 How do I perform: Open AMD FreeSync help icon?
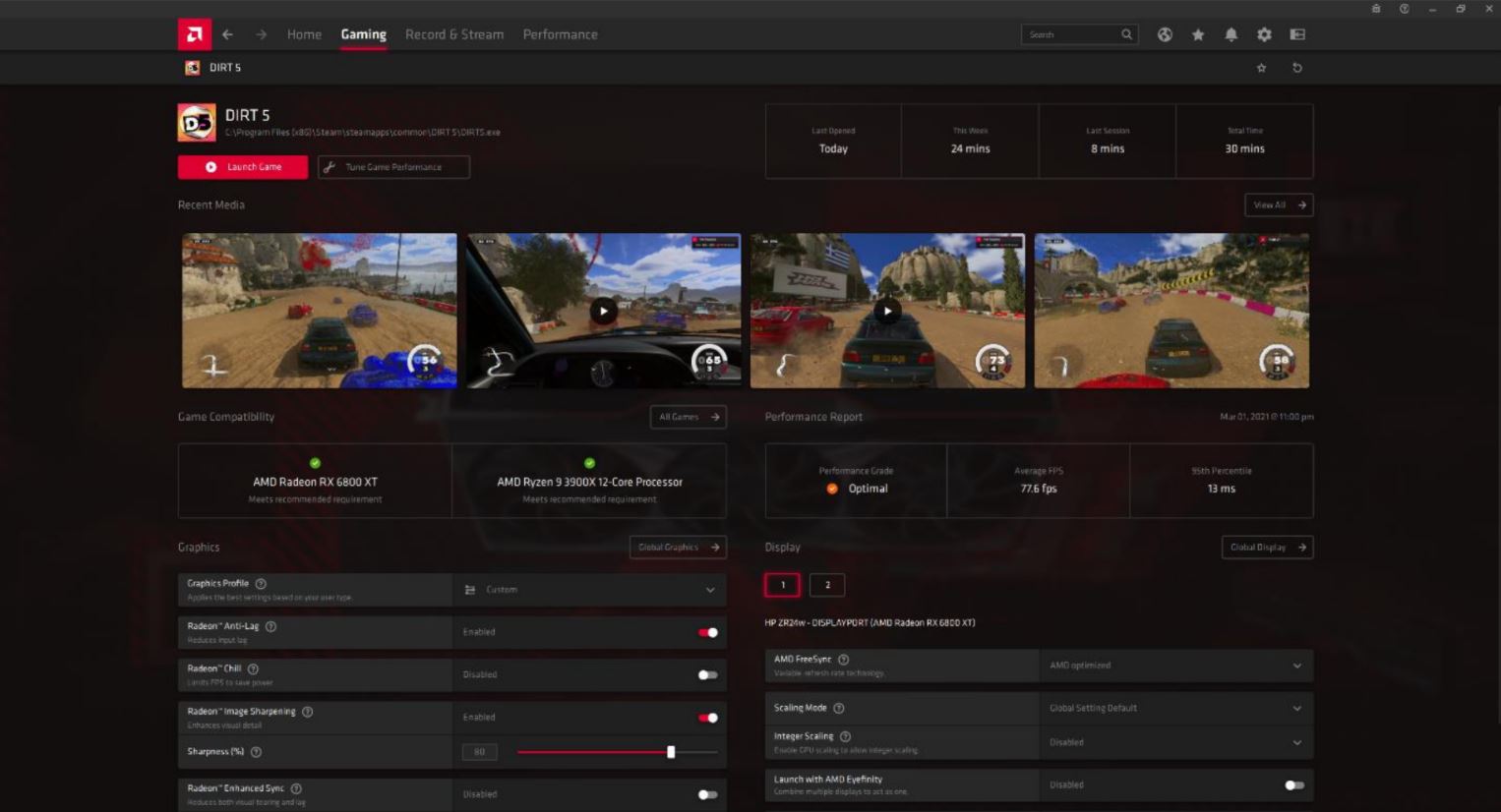click(843, 660)
